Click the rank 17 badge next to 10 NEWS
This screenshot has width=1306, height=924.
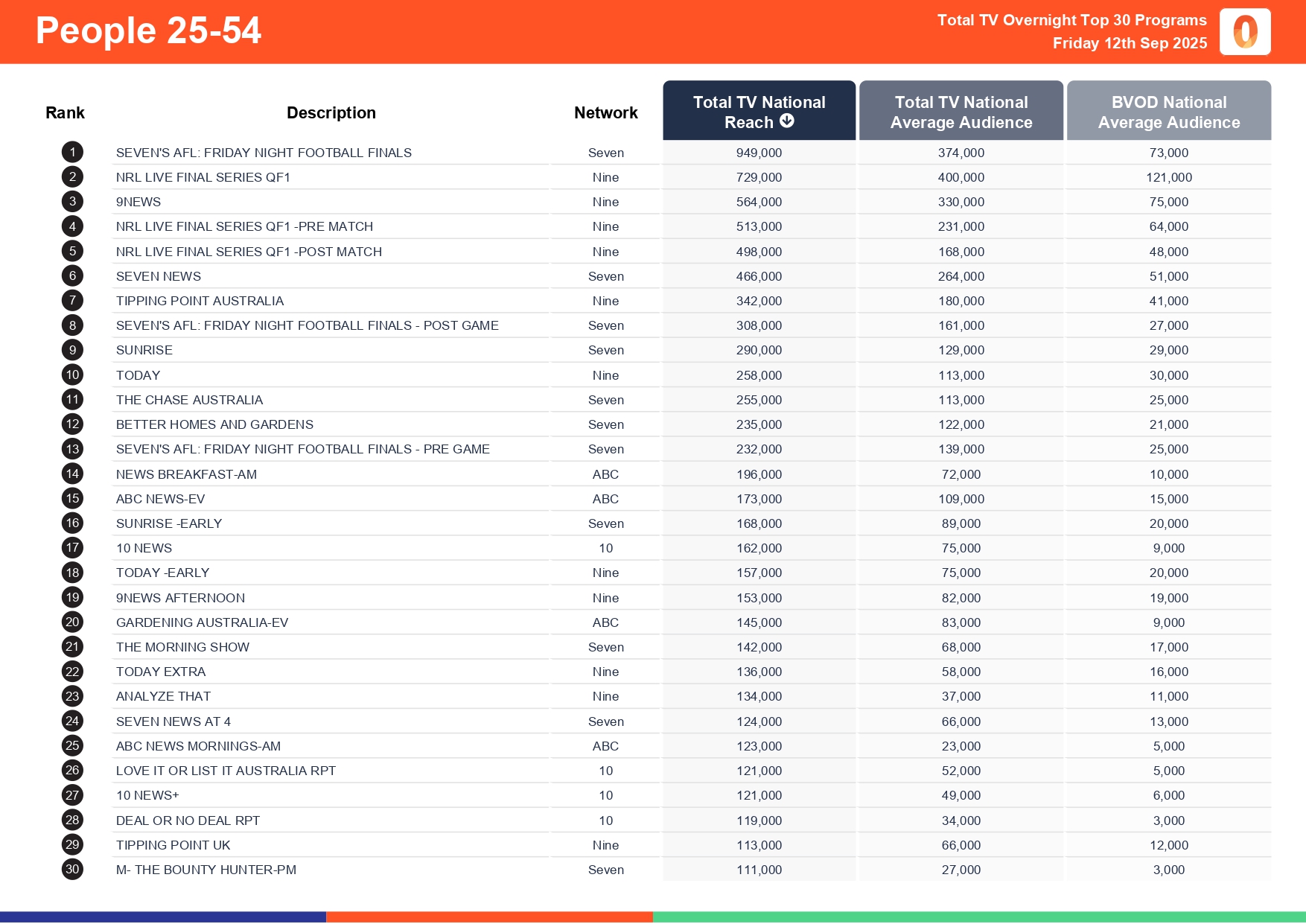(x=72, y=547)
